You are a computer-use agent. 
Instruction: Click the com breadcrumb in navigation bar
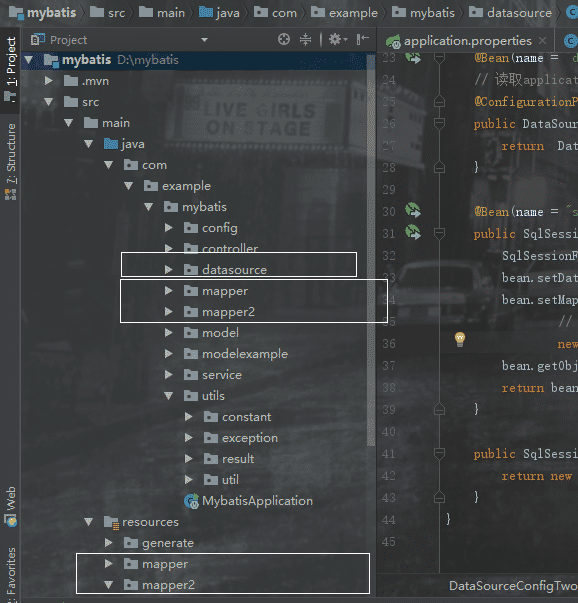tap(275, 13)
